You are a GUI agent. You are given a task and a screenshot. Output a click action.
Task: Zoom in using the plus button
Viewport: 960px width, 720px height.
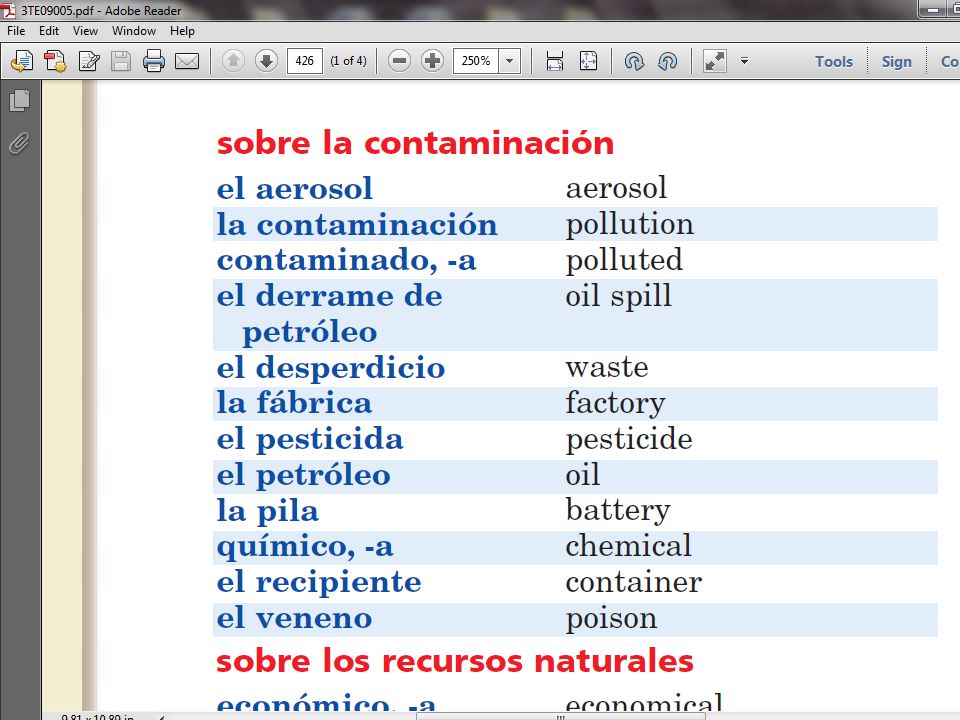433,61
